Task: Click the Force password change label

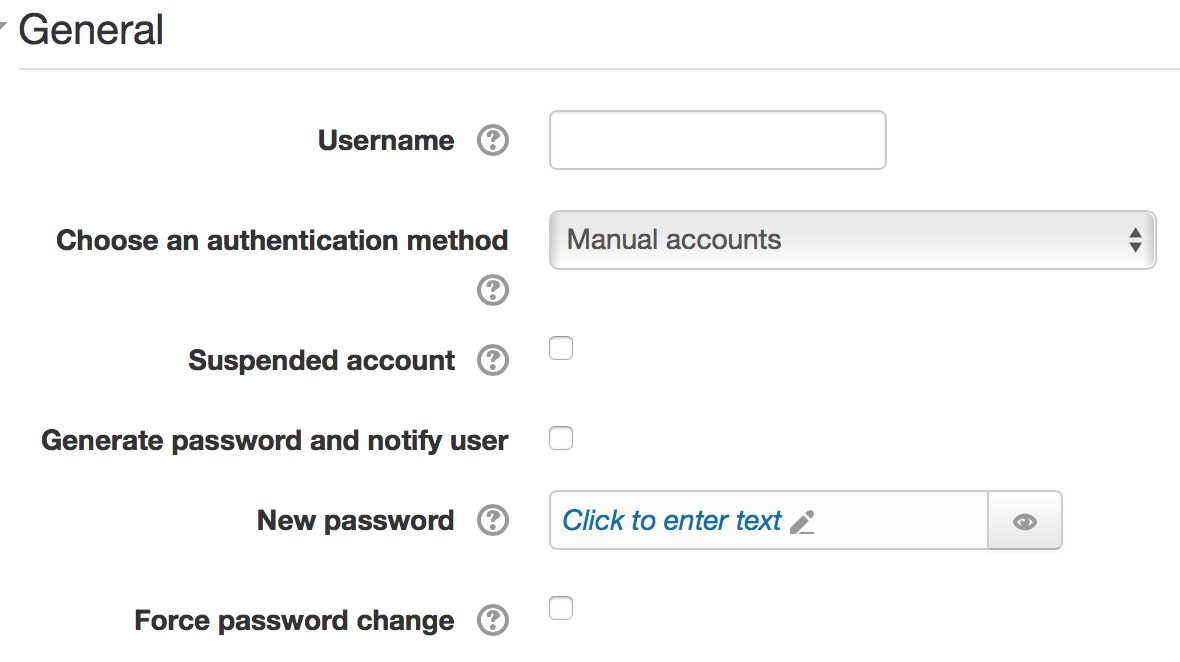Action: point(294,621)
